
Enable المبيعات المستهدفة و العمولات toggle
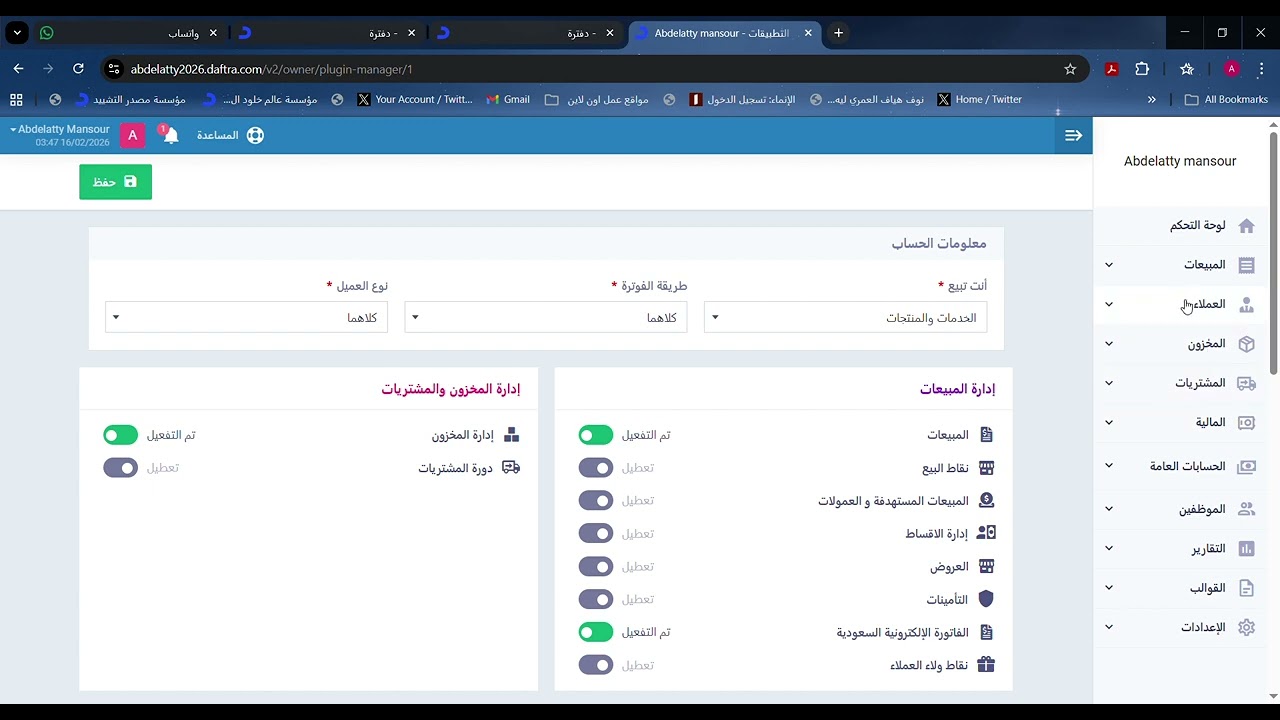[x=596, y=501]
